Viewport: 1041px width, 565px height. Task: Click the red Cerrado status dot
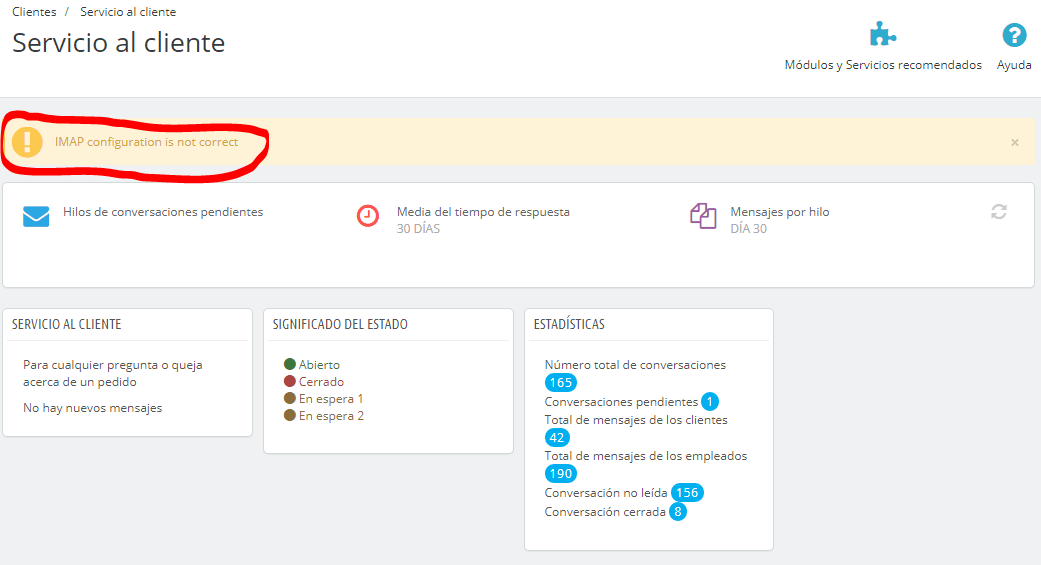[x=289, y=381]
